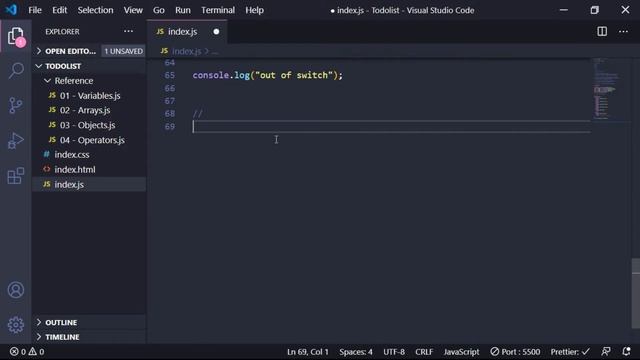The width and height of the screenshot is (640, 360).
Task: Open index.css in the explorer
Action: click(x=72, y=155)
